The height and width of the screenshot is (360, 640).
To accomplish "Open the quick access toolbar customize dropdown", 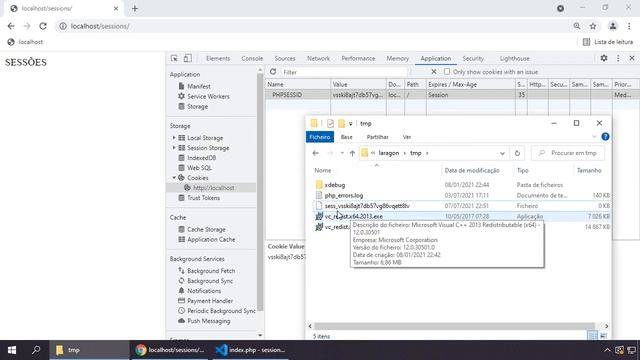I will [x=350, y=123].
